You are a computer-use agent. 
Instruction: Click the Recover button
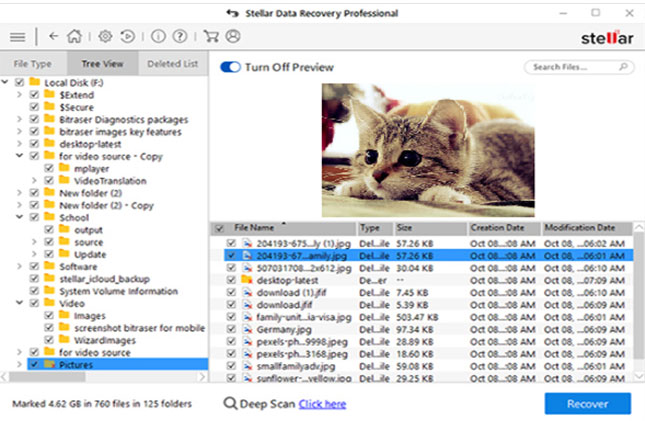pos(587,404)
